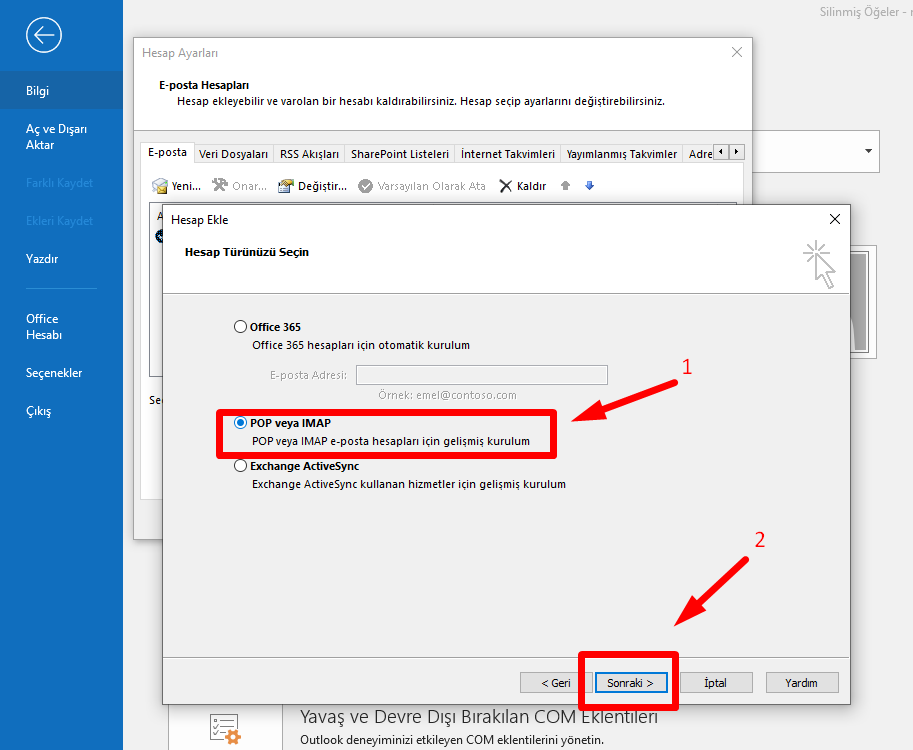Click the E-posta Adresi text field
The image size is (913, 750).
pos(481,375)
